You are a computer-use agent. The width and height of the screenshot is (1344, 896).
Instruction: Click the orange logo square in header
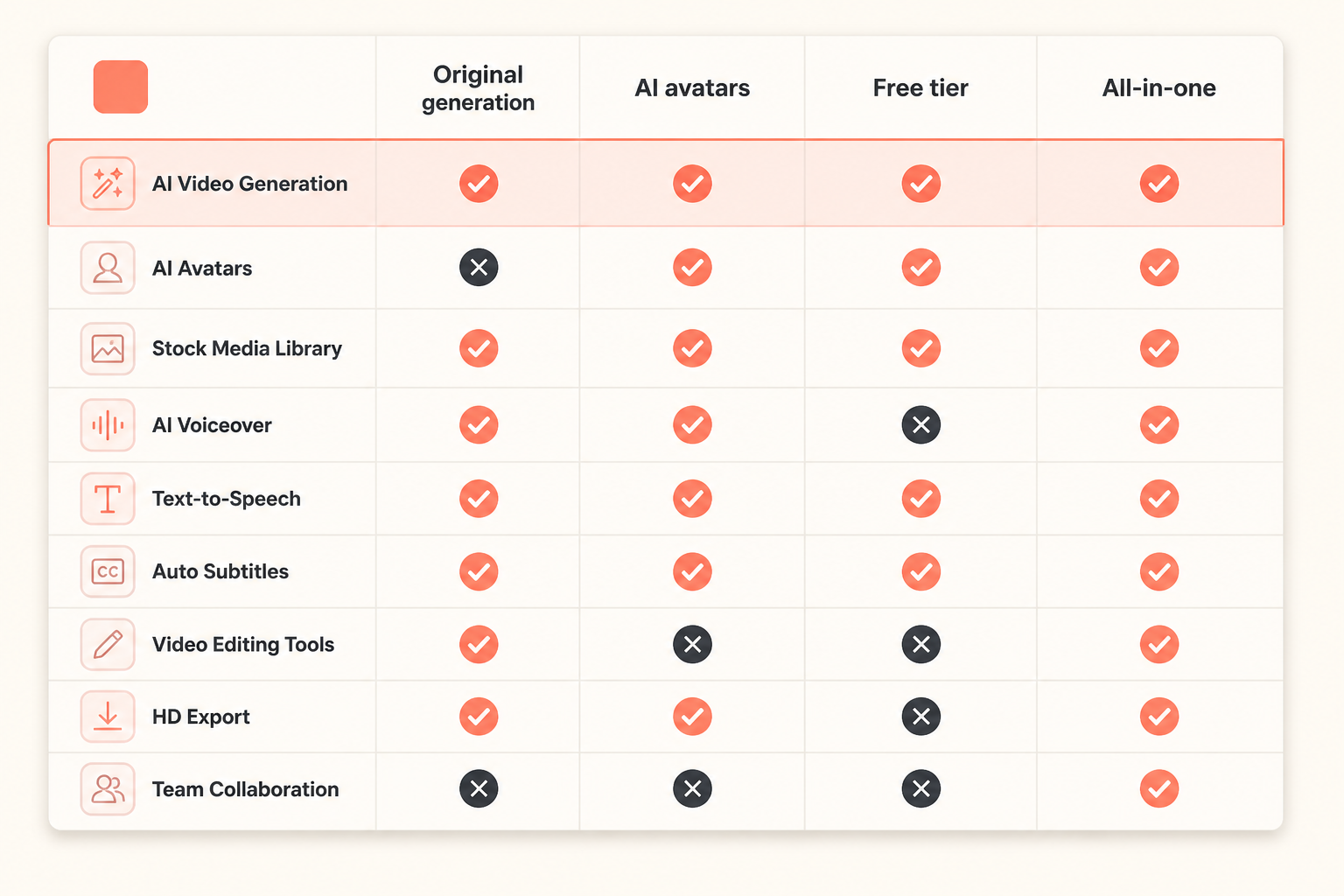(121, 87)
